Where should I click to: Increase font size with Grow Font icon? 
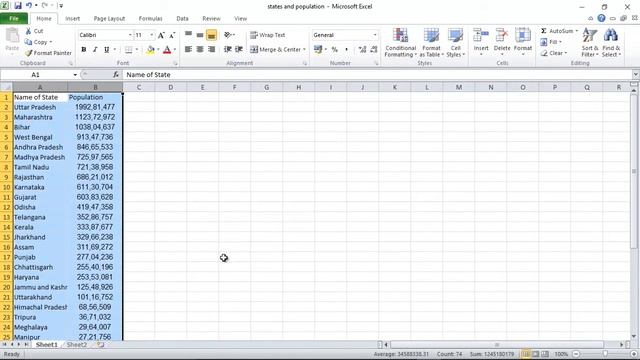(161, 35)
